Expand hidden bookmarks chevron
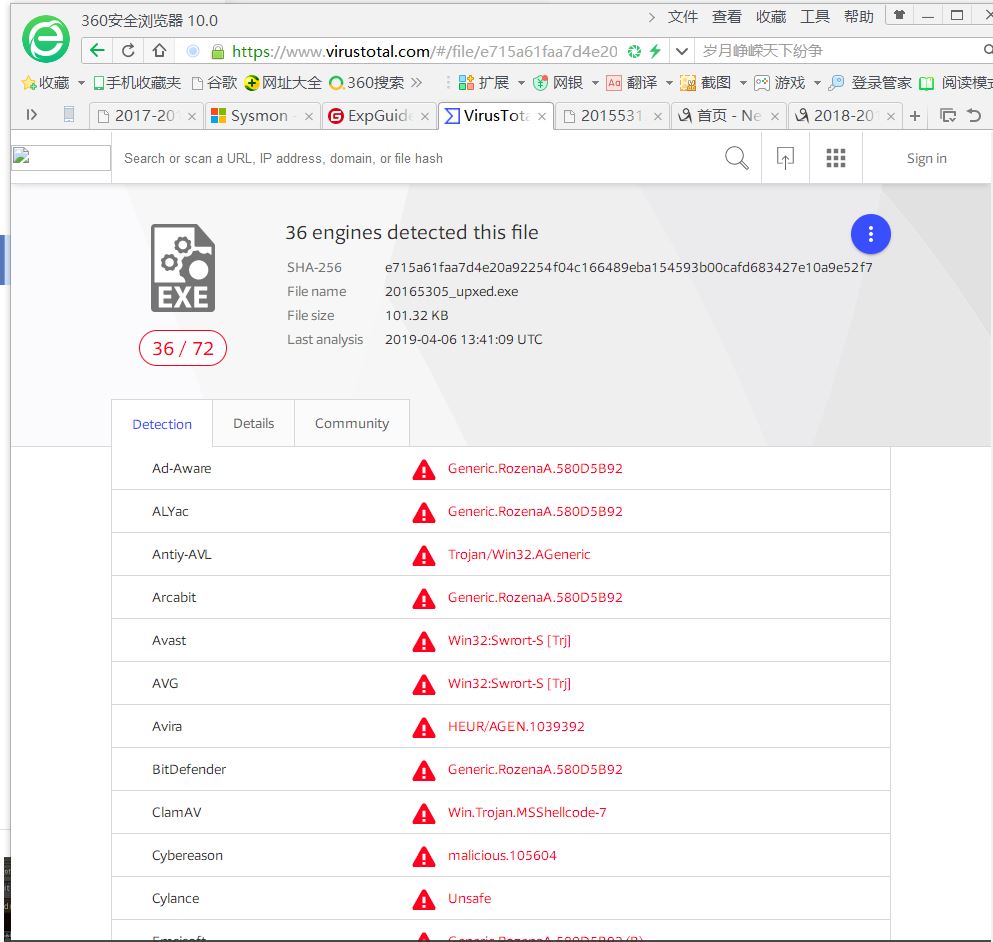 (x=416, y=82)
